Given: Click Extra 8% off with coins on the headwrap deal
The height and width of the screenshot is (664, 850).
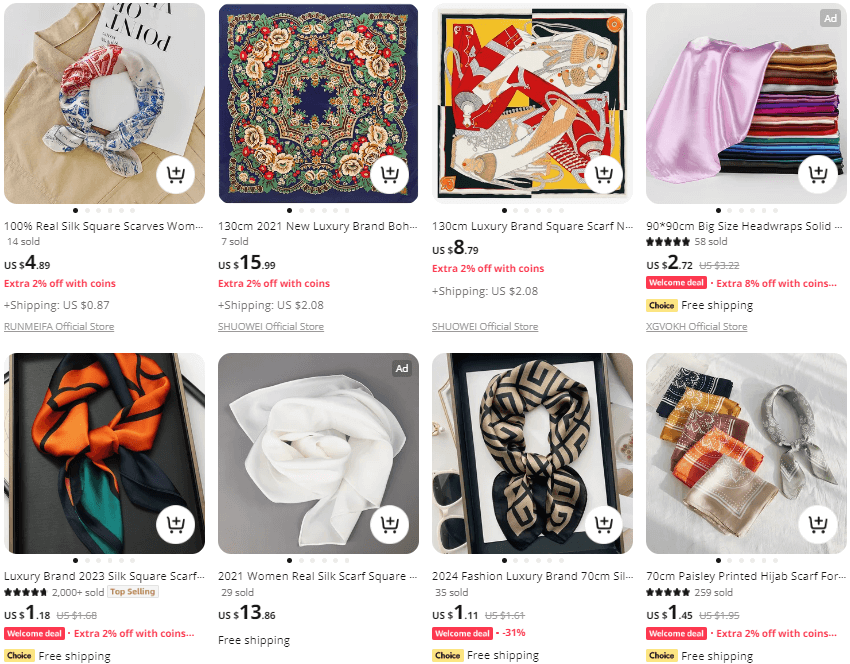Looking at the screenshot, I should coord(776,283).
